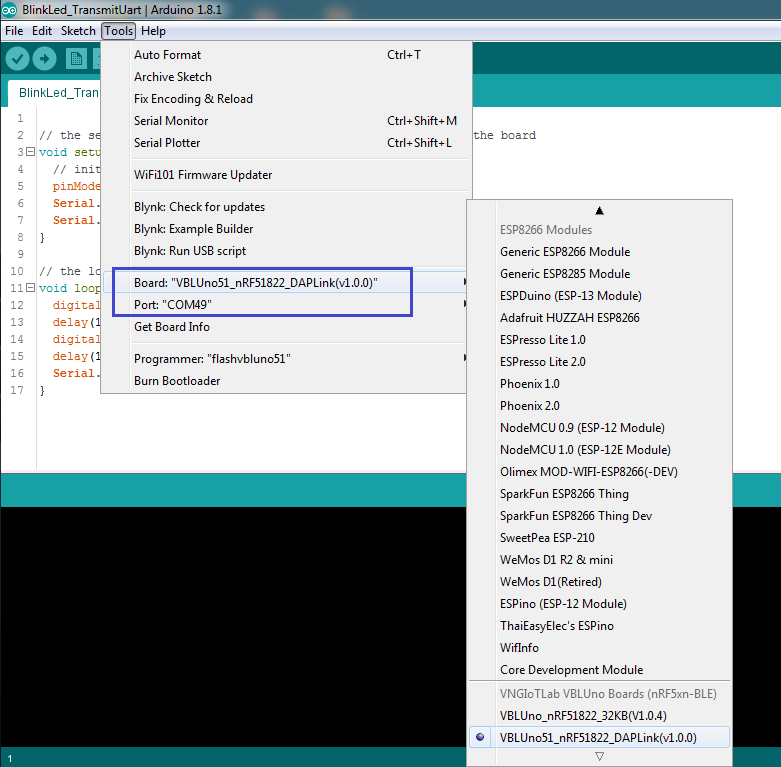
Task: Click the Arduino logo in title bar
Action: click(x=10, y=11)
